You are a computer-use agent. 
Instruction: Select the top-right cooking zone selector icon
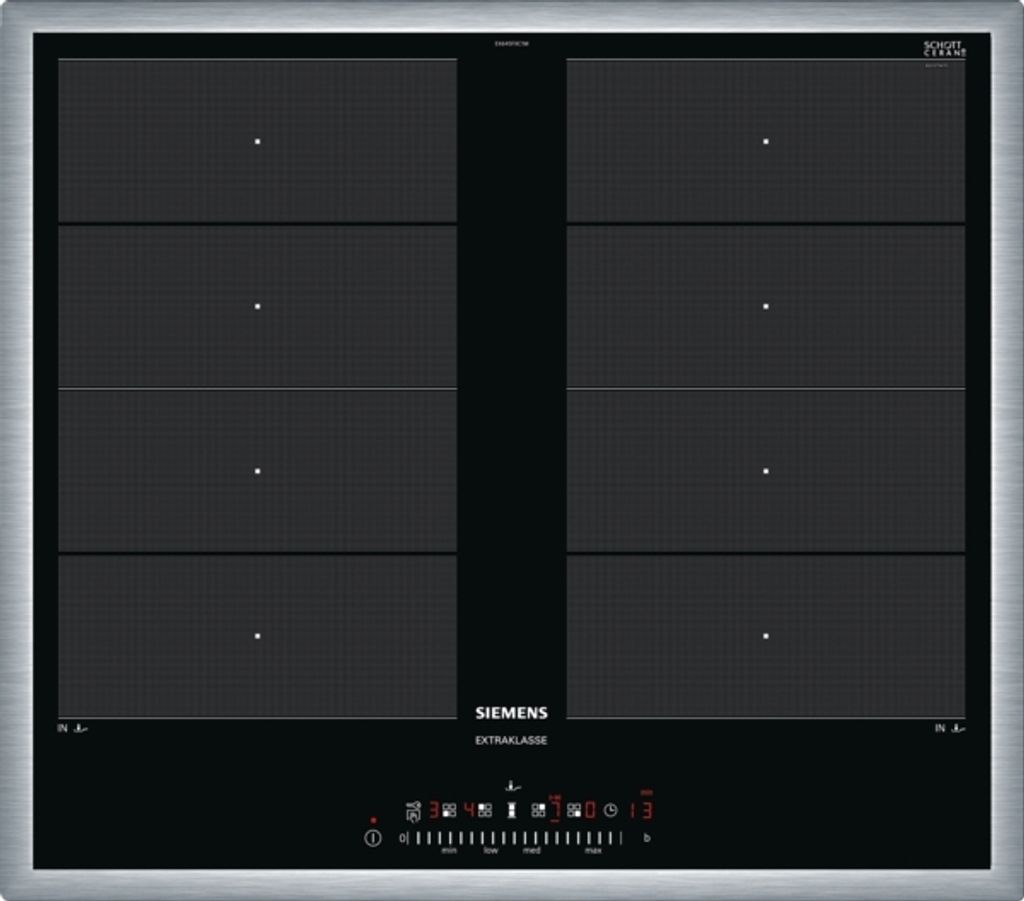pyautogui.click(x=538, y=811)
